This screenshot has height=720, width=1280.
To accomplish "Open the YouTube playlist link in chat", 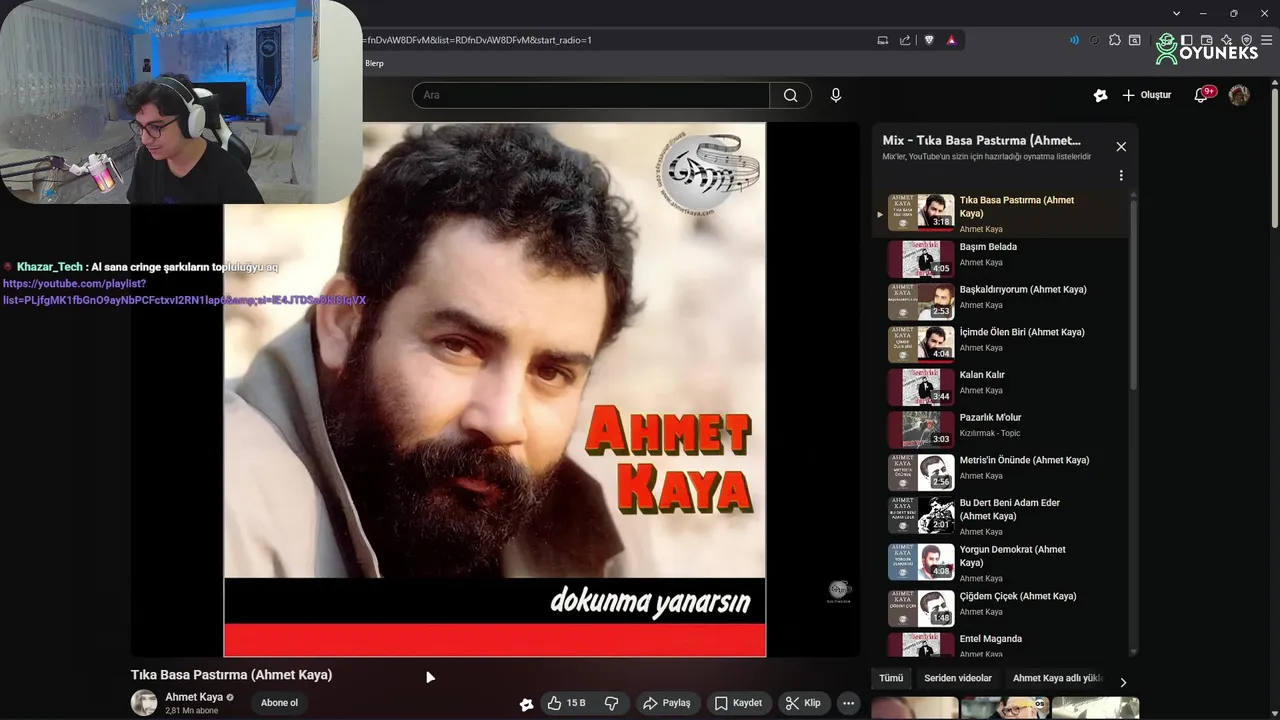I will coord(184,292).
